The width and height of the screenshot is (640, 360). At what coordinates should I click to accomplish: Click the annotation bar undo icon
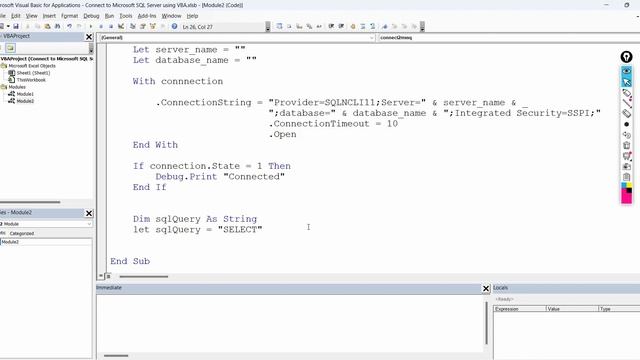627,135
